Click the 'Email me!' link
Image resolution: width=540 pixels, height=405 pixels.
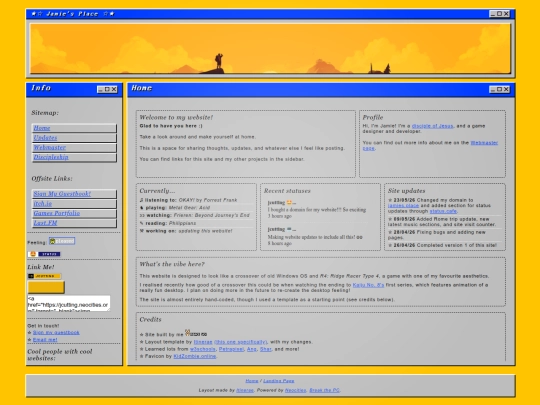[x=45, y=340]
